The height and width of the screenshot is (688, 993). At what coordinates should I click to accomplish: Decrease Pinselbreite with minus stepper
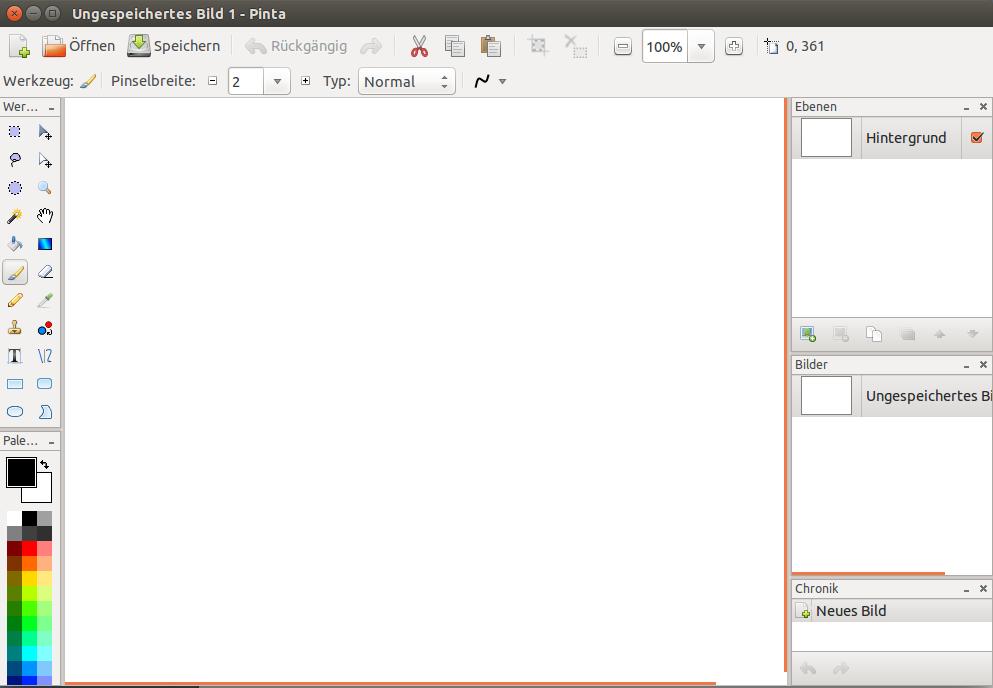point(213,81)
